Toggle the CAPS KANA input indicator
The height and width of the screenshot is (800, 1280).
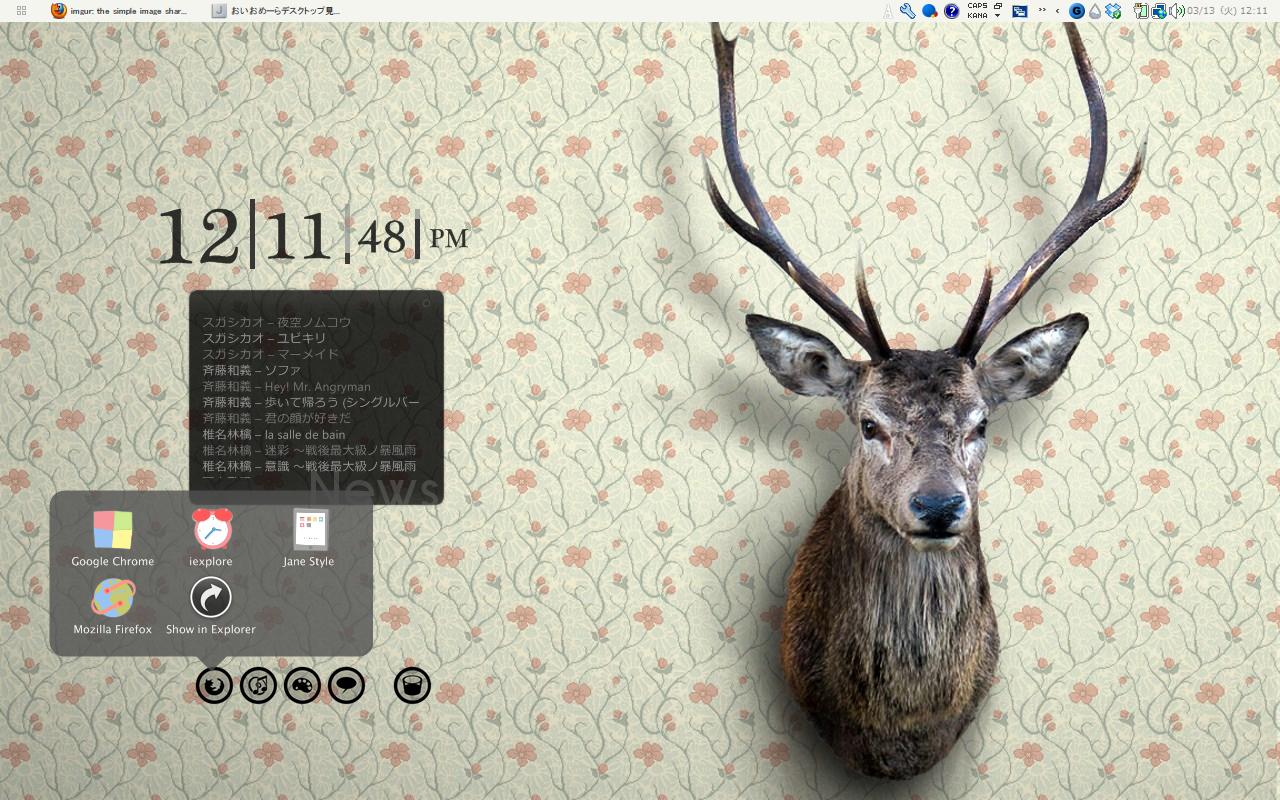coord(977,11)
